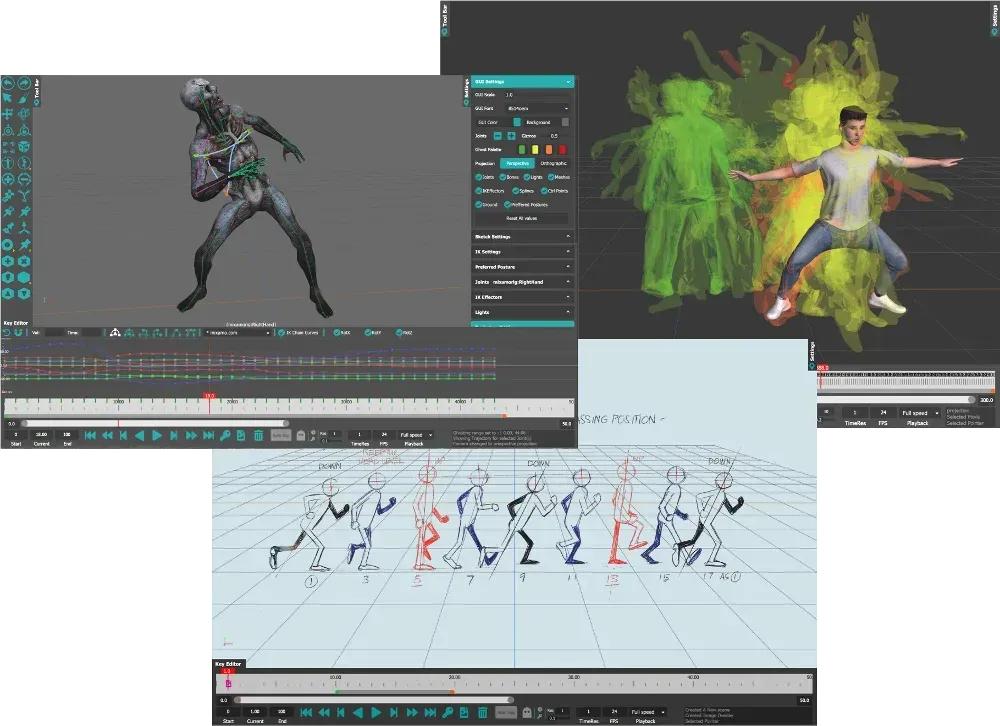Click the redo arrow in the Tool Bar
This screenshot has height=726, width=1000.
(23, 83)
